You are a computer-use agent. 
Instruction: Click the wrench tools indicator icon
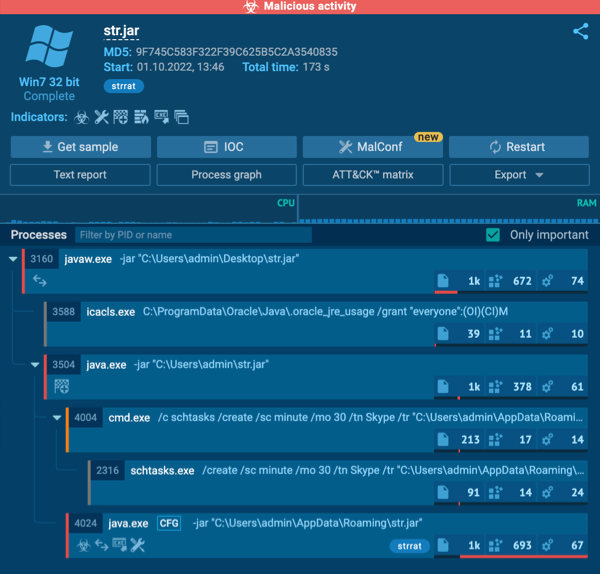point(101,118)
